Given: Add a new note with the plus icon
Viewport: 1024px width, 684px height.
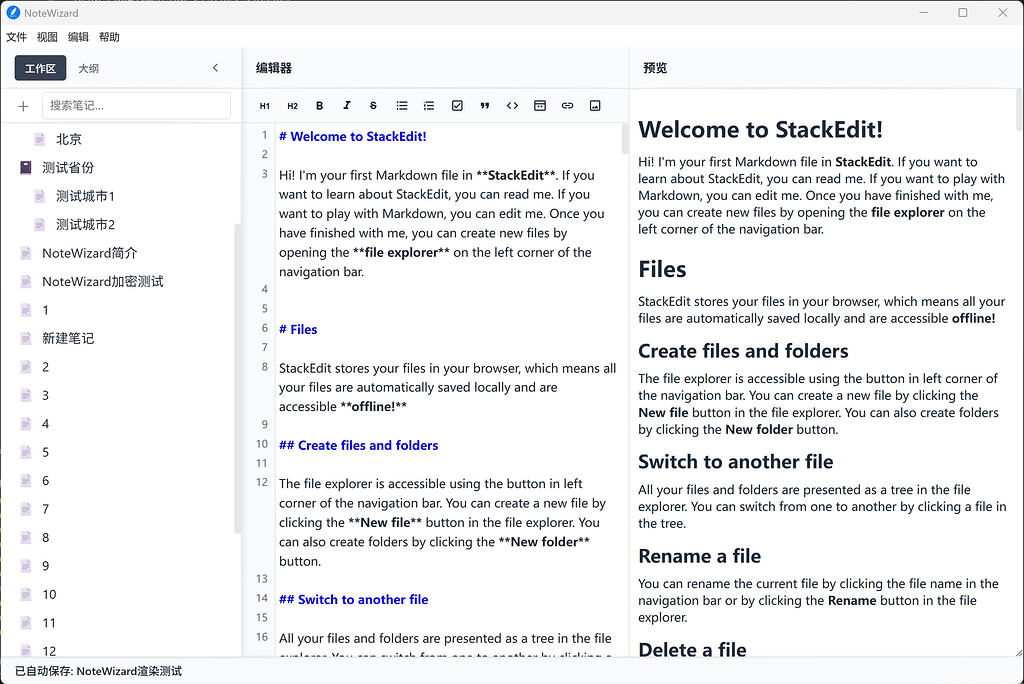Looking at the screenshot, I should click(x=24, y=106).
